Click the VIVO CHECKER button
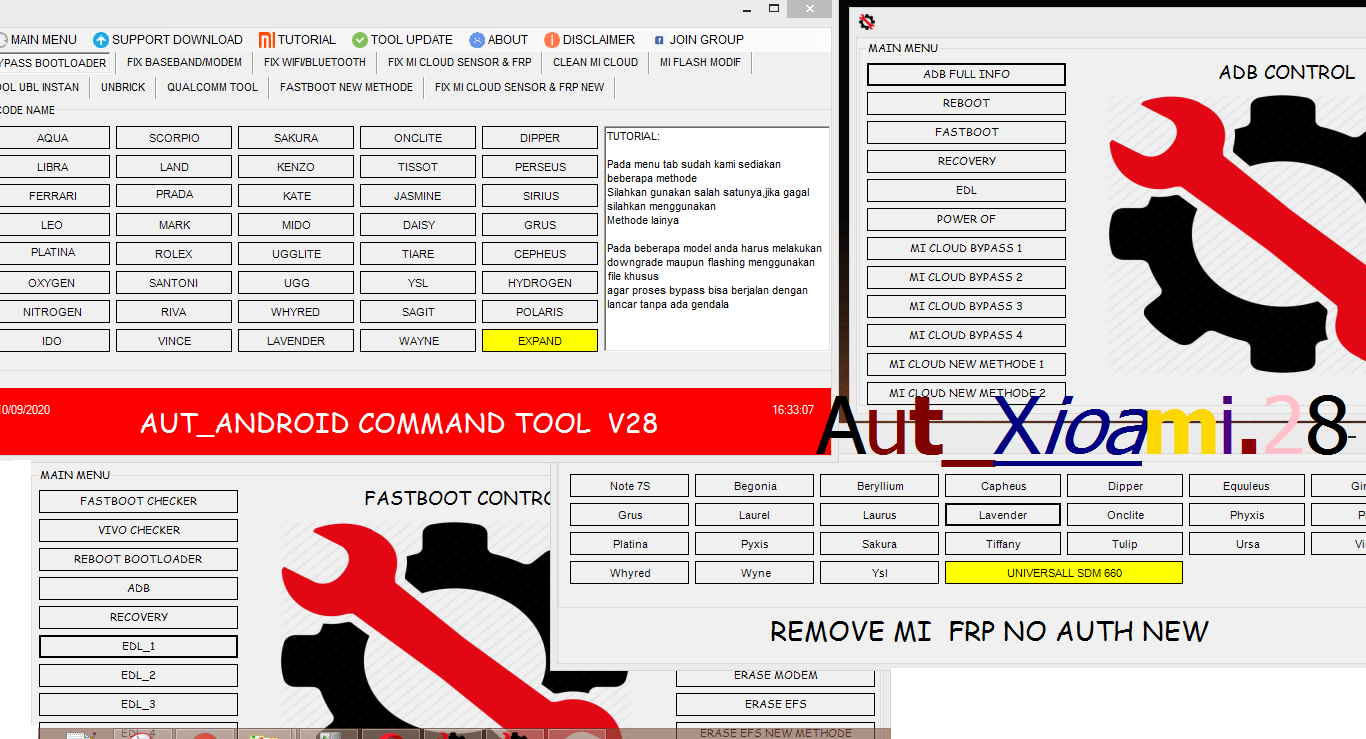The image size is (1366, 739). tap(138, 530)
